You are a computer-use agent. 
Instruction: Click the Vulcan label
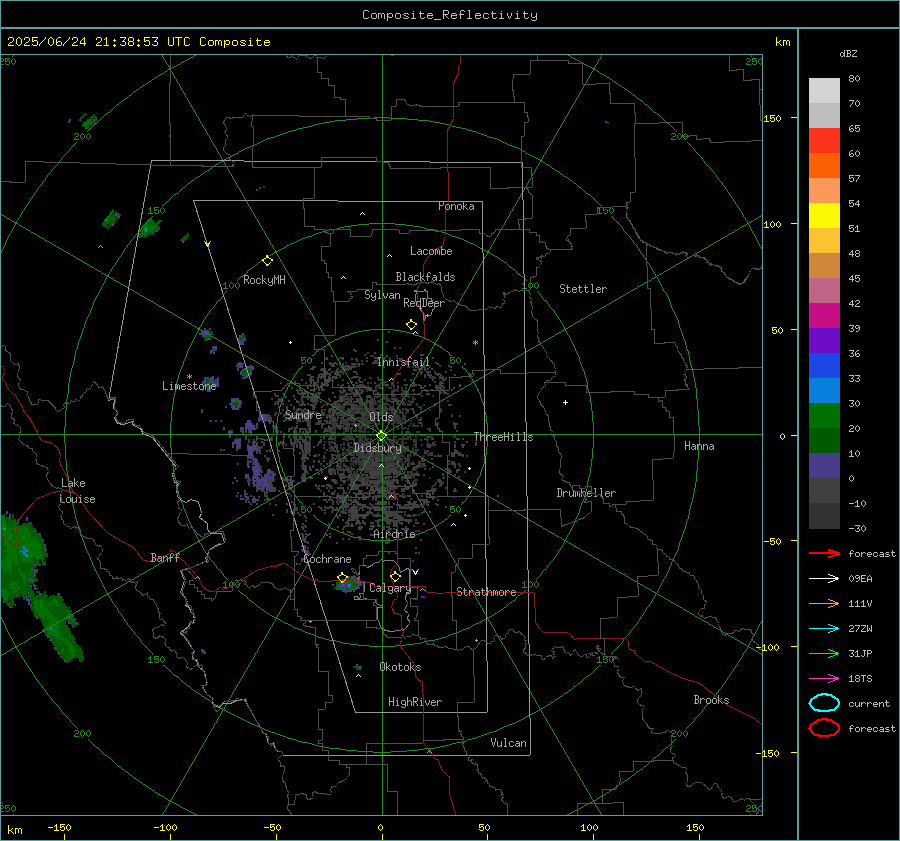(x=508, y=743)
